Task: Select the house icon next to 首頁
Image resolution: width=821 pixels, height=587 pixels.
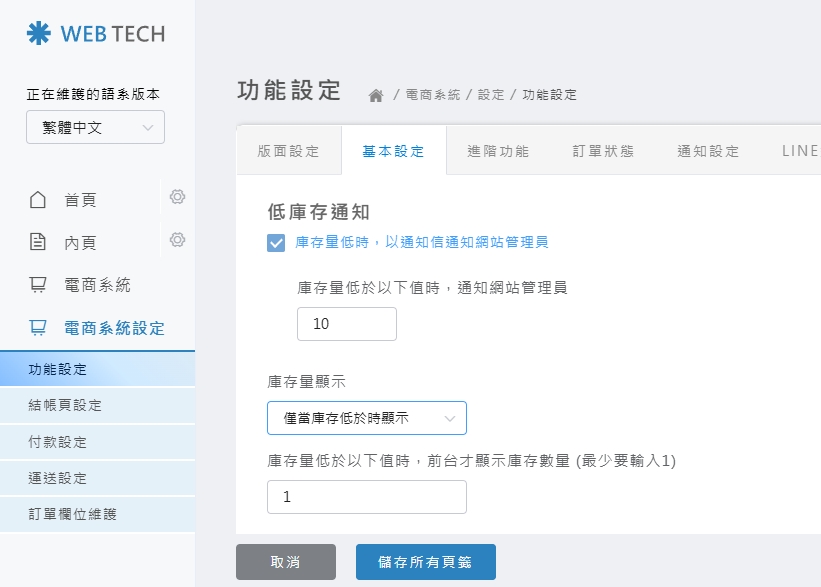Action: [x=37, y=199]
